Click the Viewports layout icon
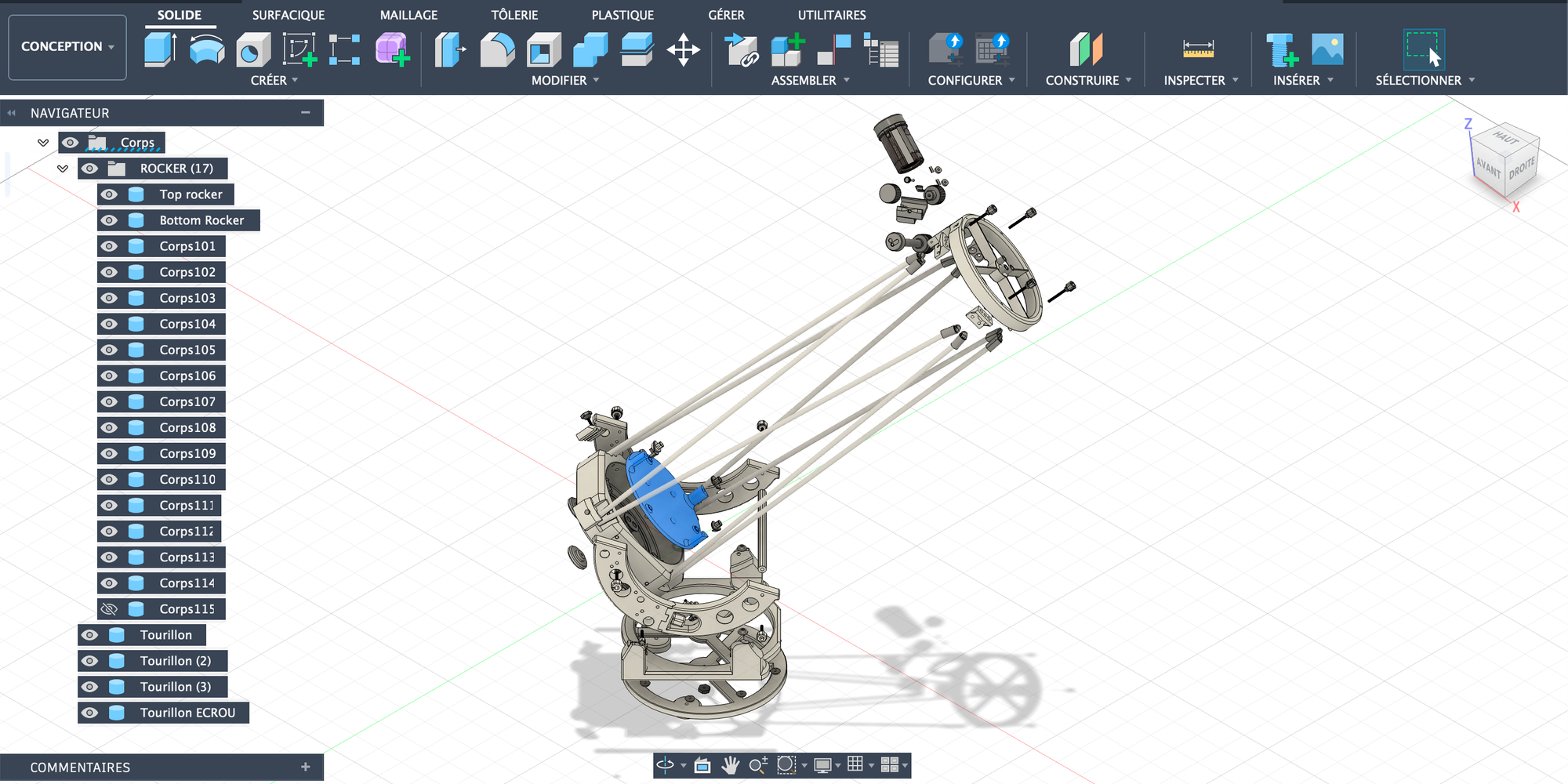This screenshot has width=1568, height=784. (x=889, y=765)
